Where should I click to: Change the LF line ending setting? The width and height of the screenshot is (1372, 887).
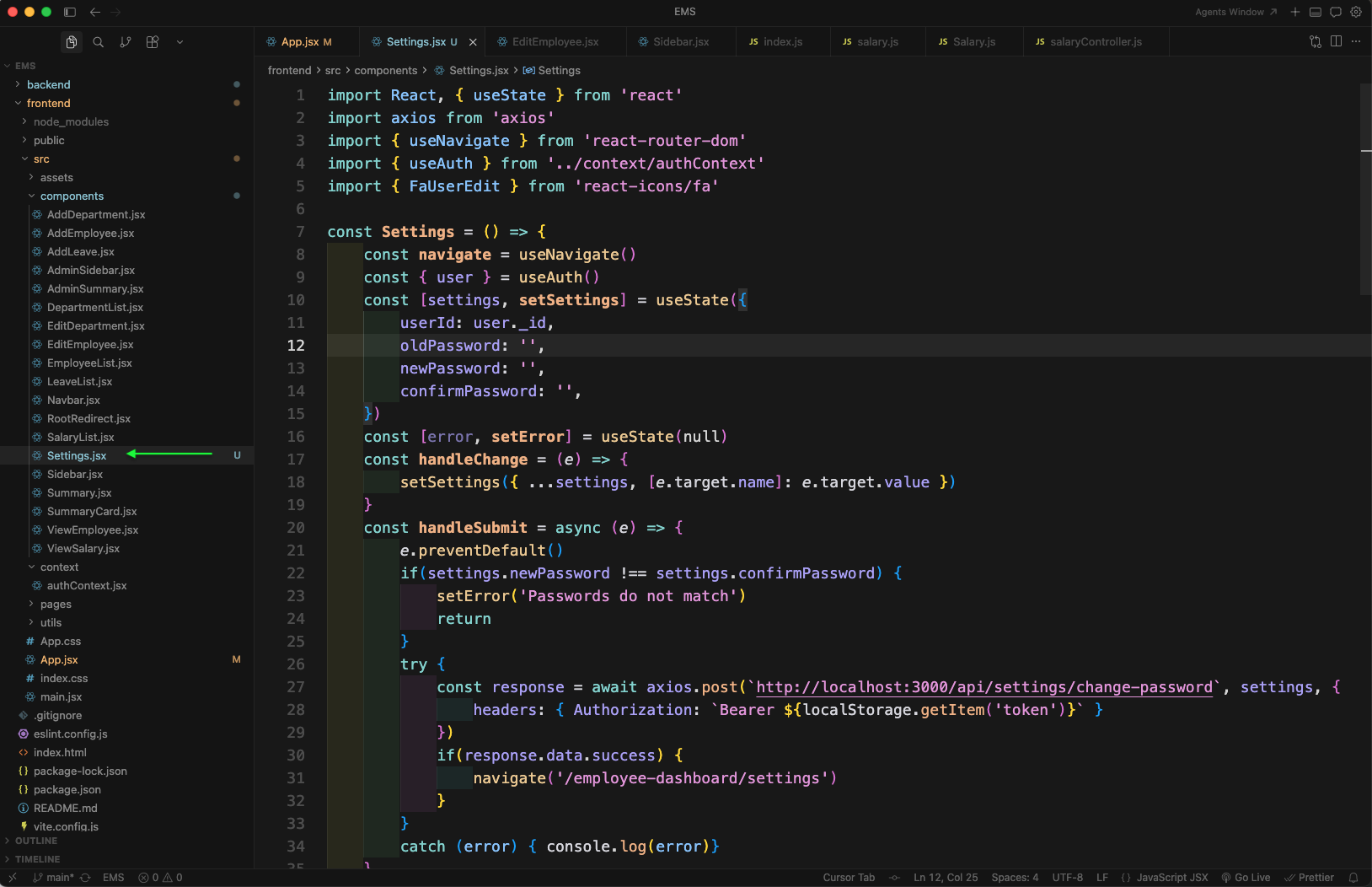pos(1102,878)
